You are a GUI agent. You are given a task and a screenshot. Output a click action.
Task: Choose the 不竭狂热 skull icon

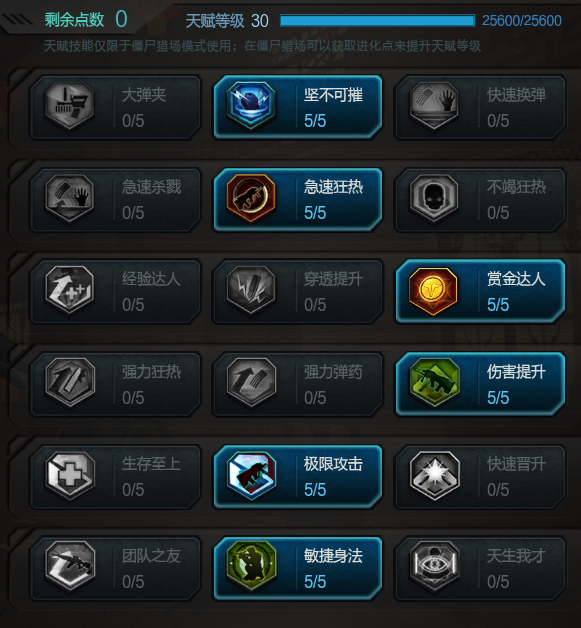tap(434, 198)
